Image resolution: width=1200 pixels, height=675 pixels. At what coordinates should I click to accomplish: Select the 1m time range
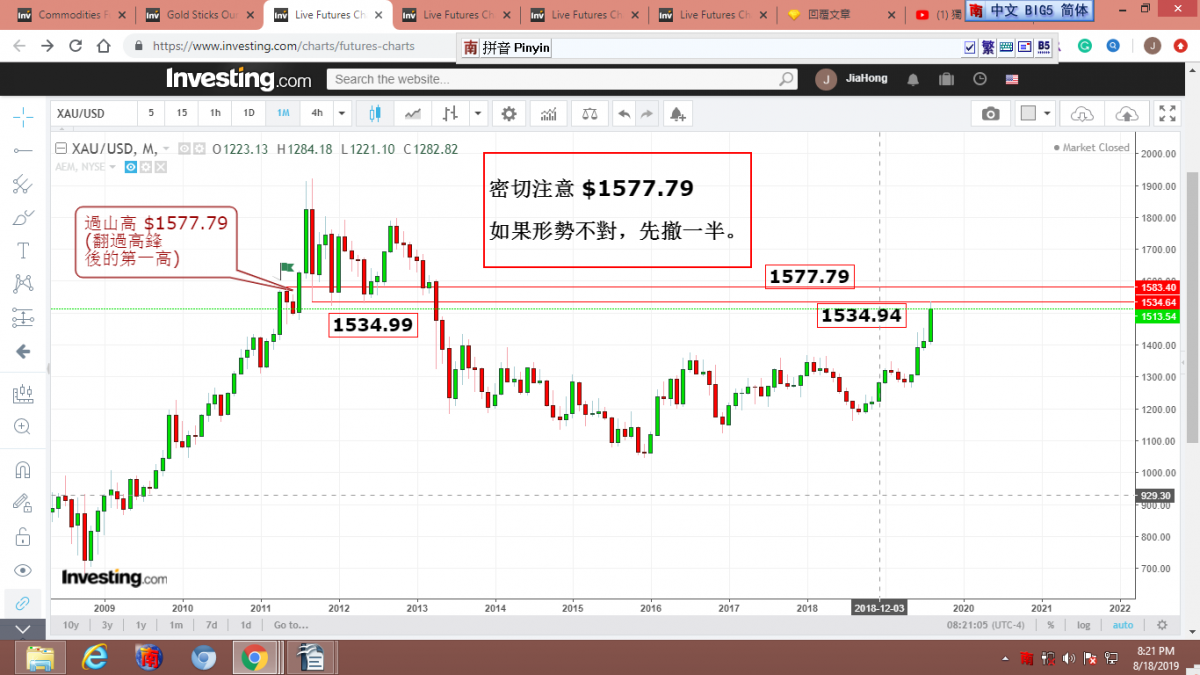[x=176, y=625]
